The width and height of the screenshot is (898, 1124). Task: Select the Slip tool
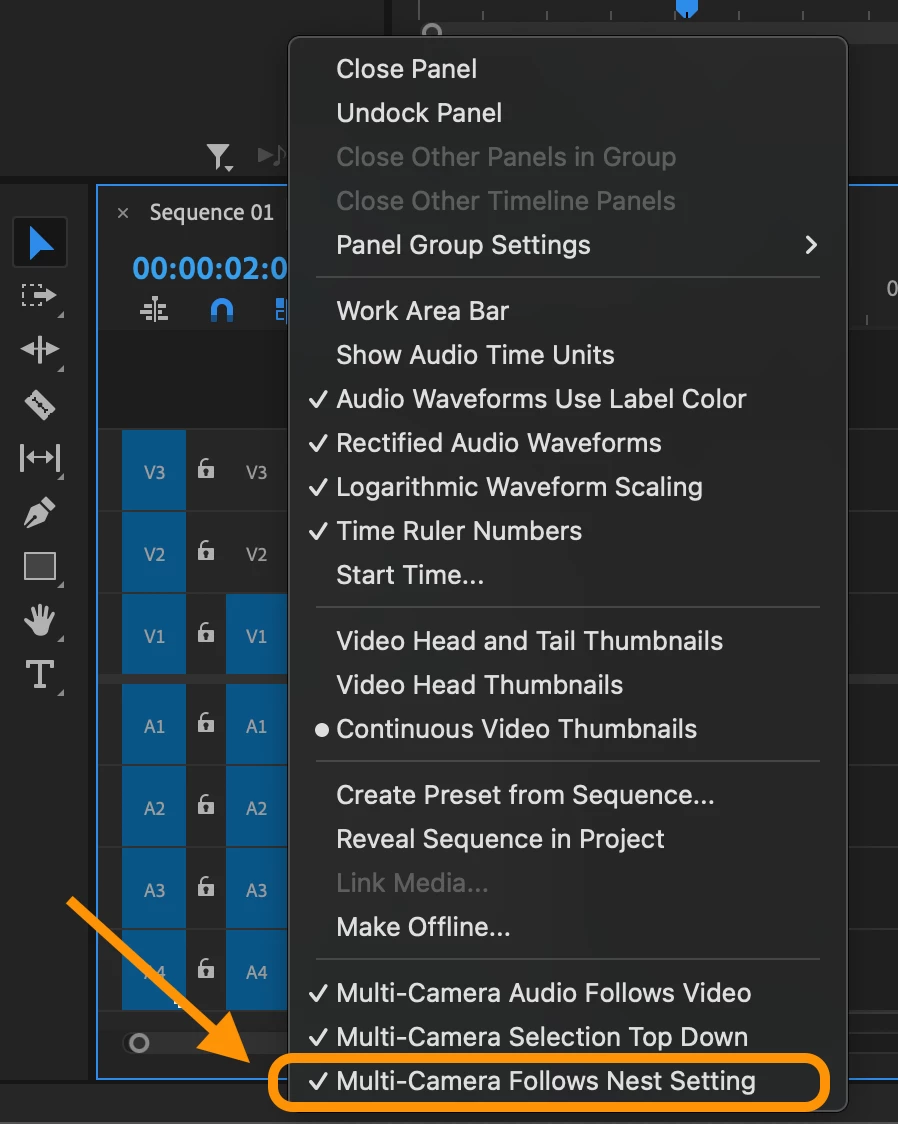pos(39,457)
